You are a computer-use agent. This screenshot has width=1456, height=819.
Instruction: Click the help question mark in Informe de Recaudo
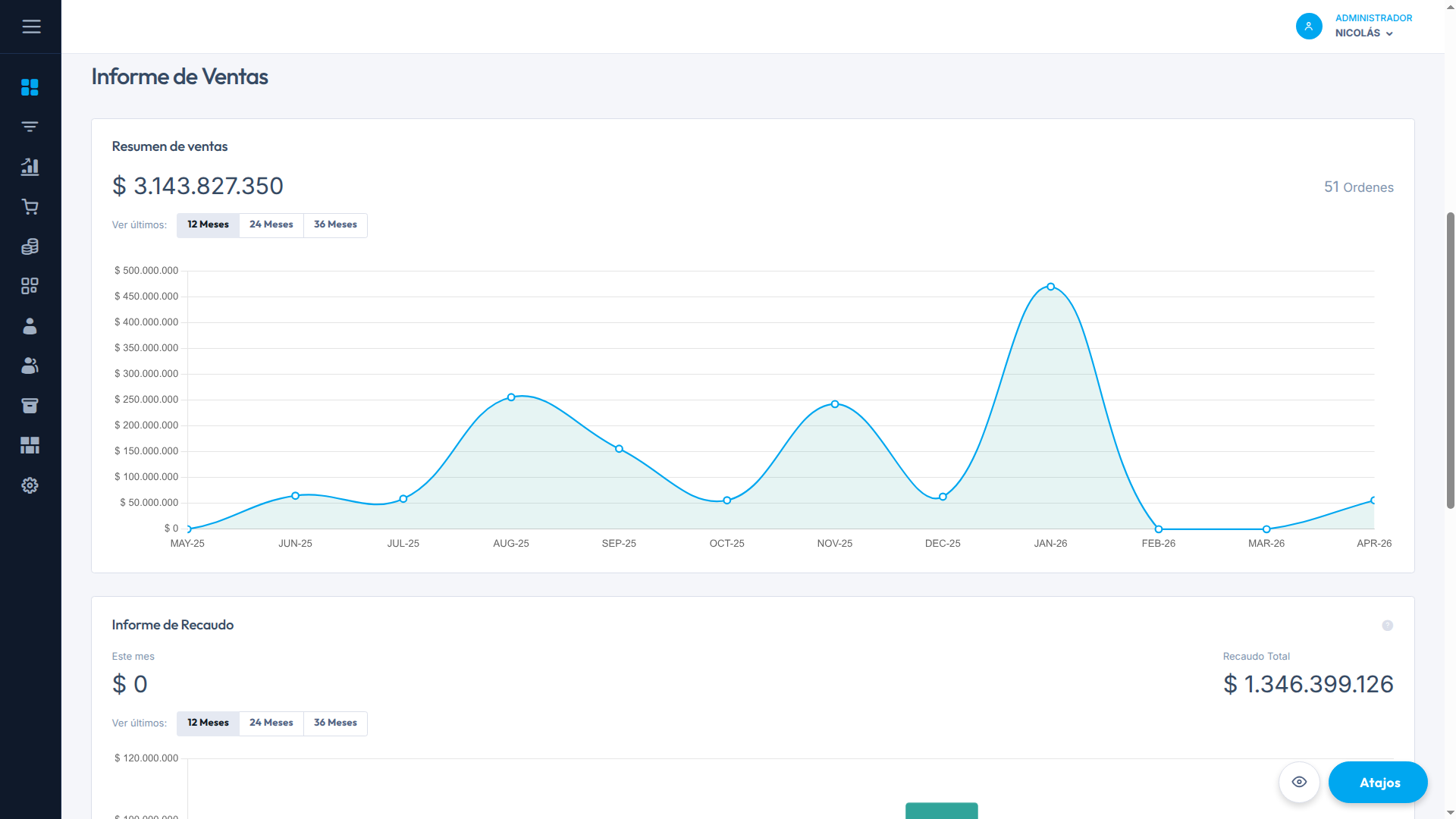[1387, 626]
